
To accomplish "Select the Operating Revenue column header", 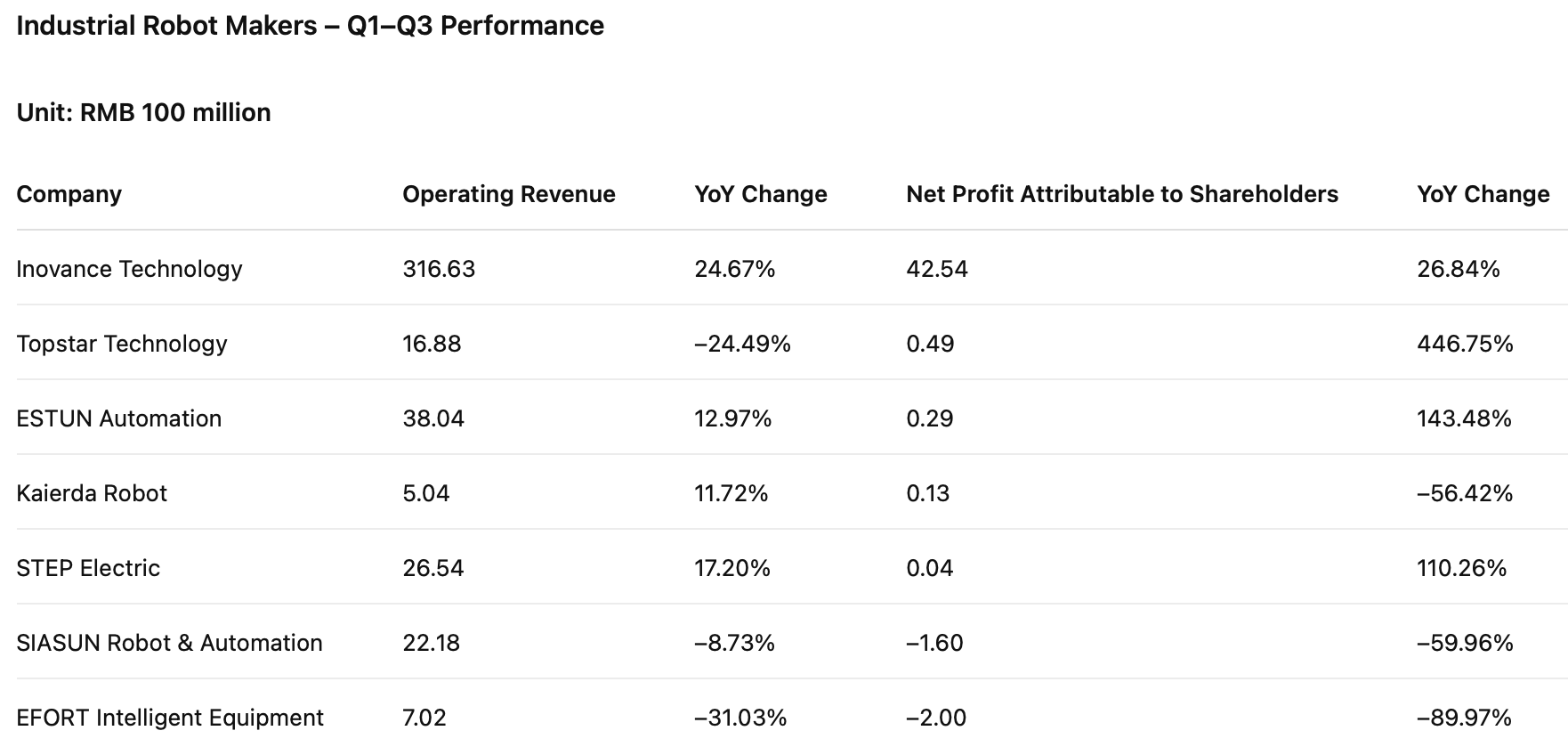I will [x=508, y=194].
